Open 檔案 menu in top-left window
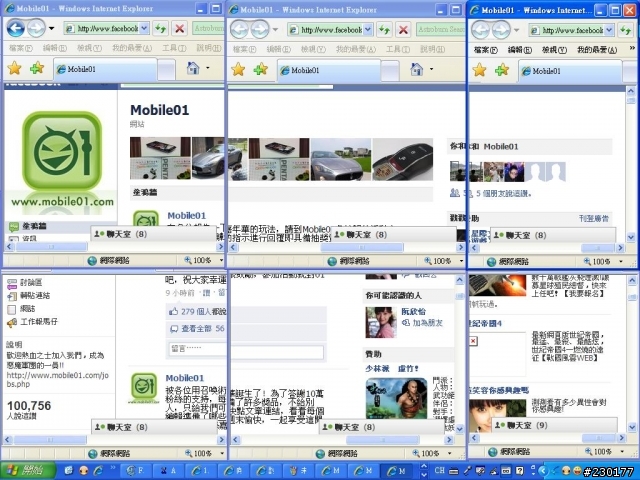 point(20,48)
